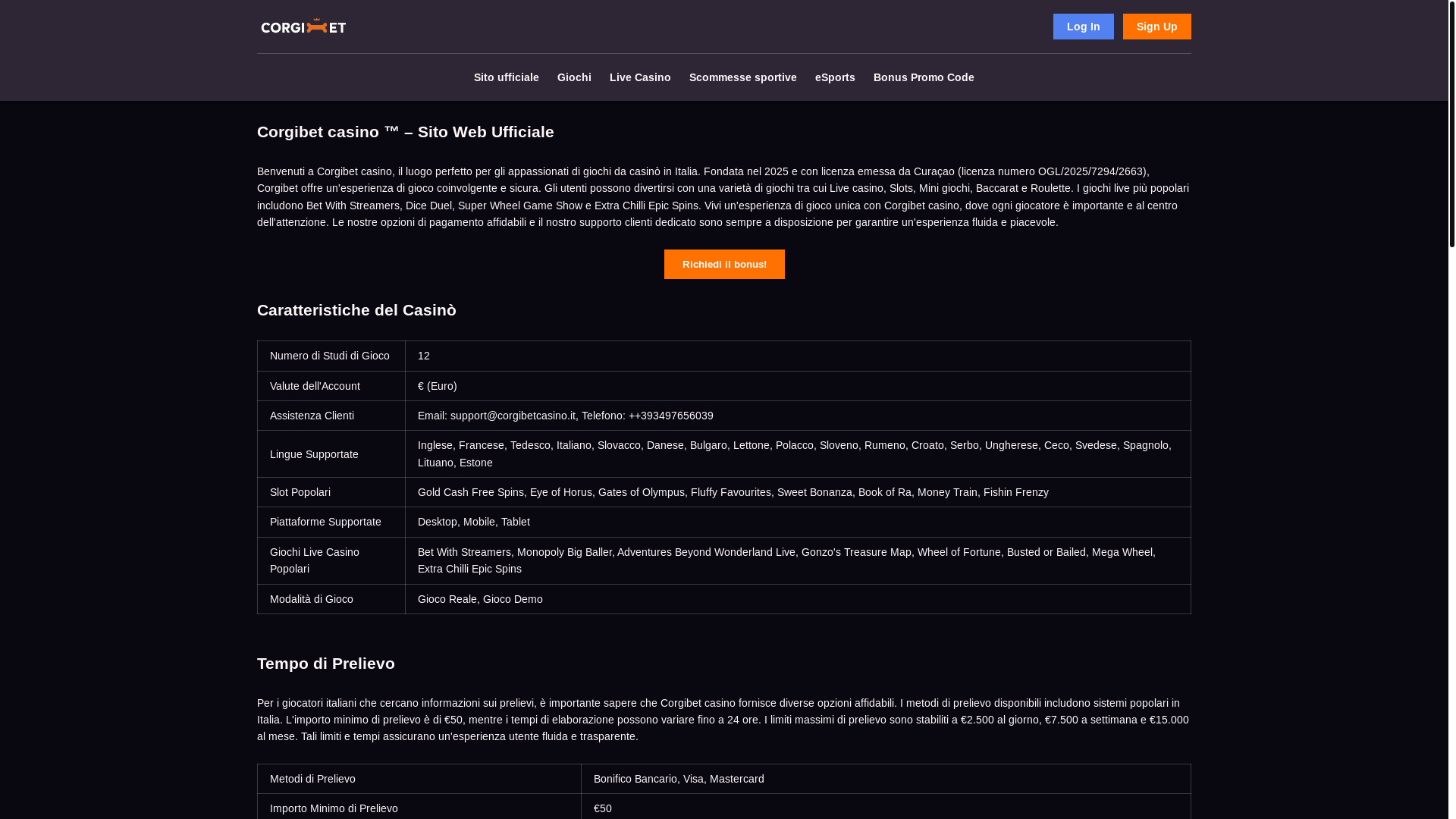Open Bonus Promo Code page
The height and width of the screenshot is (819, 1456).
click(x=924, y=77)
